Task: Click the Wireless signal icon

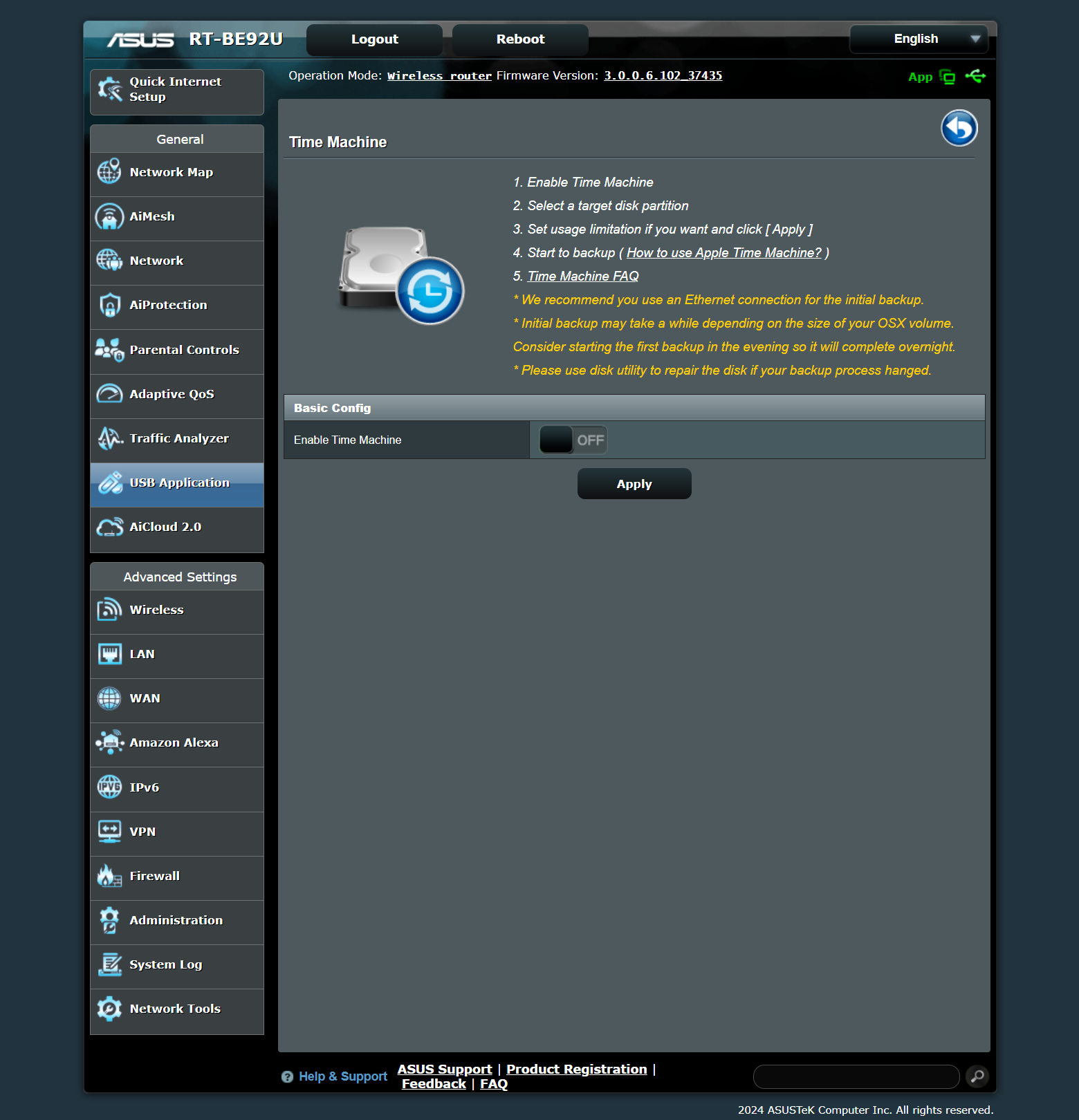Action: (x=109, y=610)
